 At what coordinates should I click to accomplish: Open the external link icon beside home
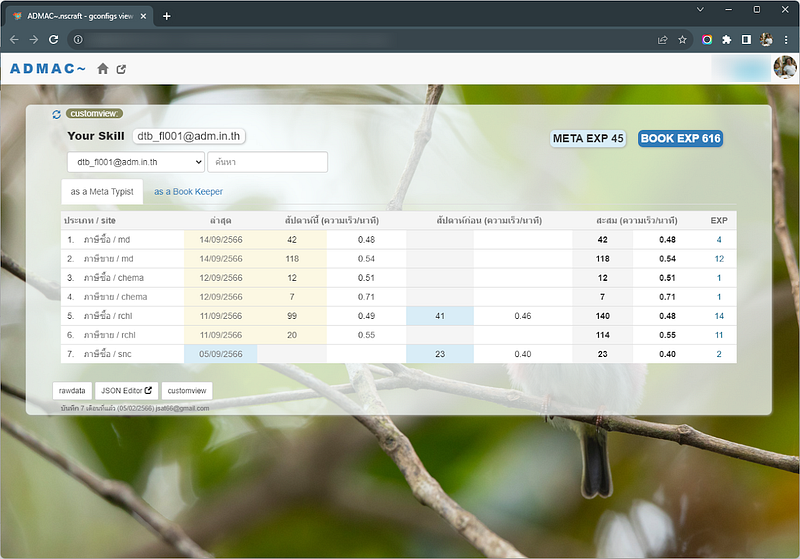tap(121, 69)
